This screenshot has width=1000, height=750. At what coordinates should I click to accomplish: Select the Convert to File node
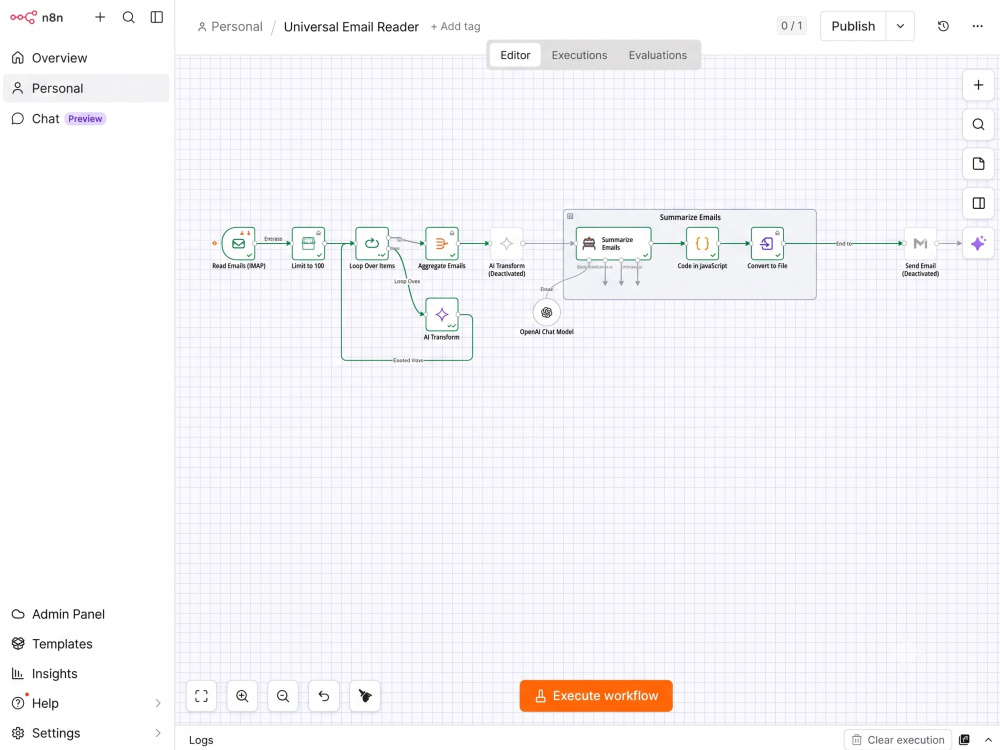tap(767, 244)
